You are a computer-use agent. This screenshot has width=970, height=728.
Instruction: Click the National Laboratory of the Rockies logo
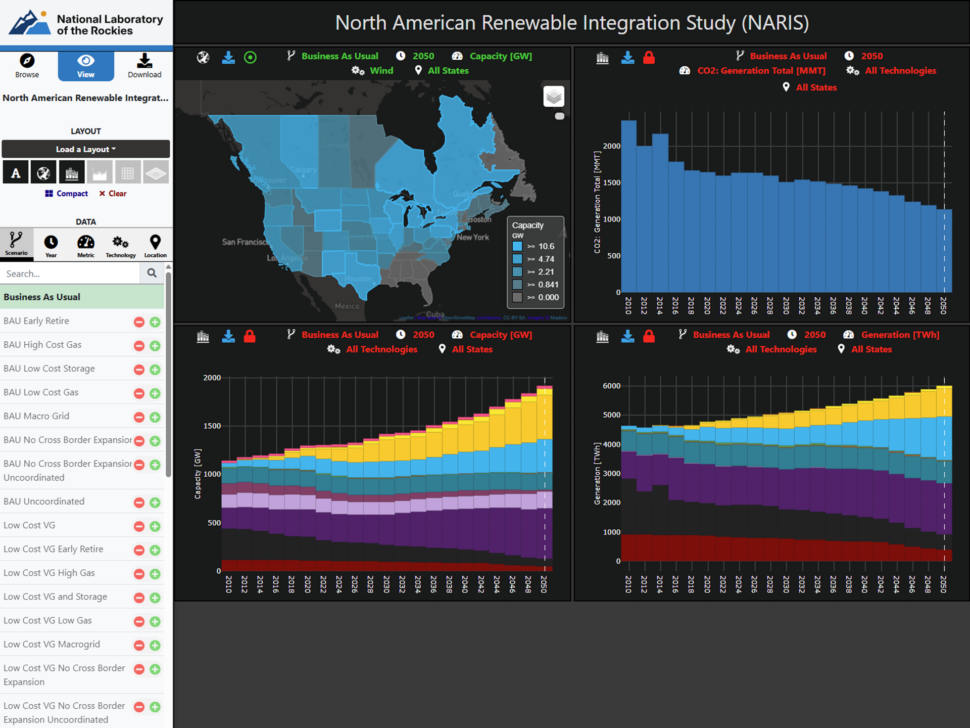[86, 24]
